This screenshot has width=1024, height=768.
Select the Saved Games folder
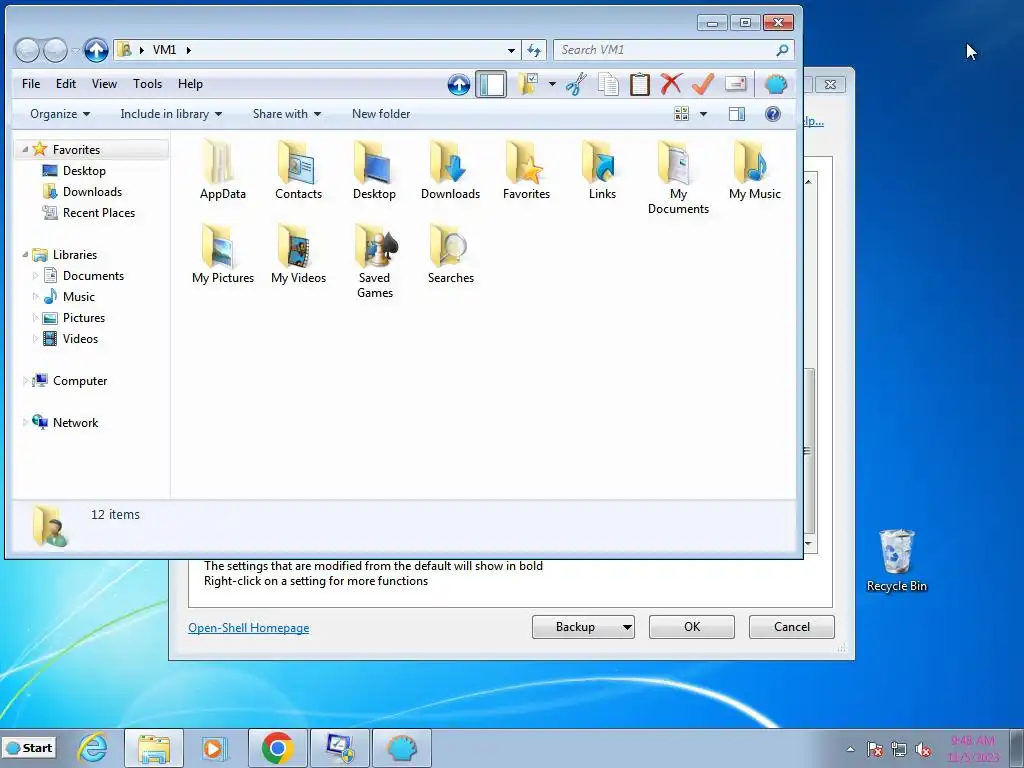click(374, 261)
